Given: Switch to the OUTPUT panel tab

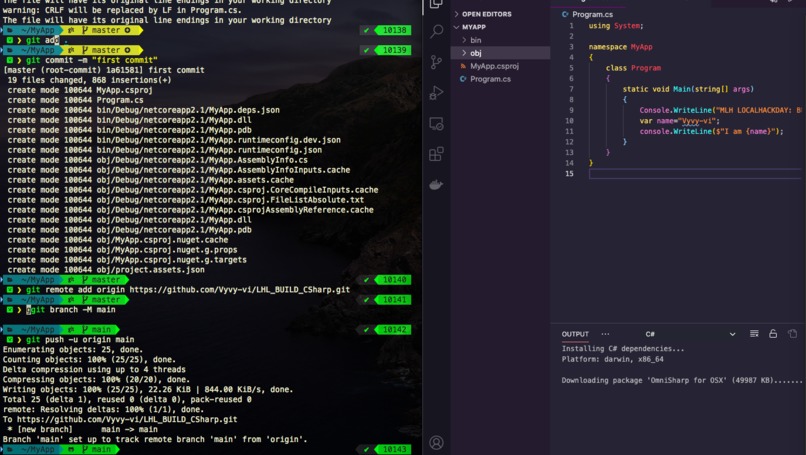Looking at the screenshot, I should point(575,334).
